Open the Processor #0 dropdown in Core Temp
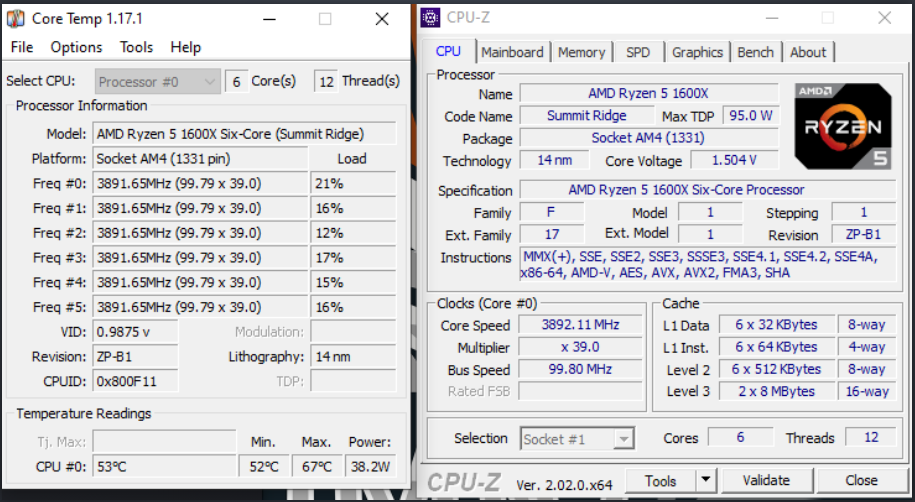The height and width of the screenshot is (502, 915). pos(158,82)
